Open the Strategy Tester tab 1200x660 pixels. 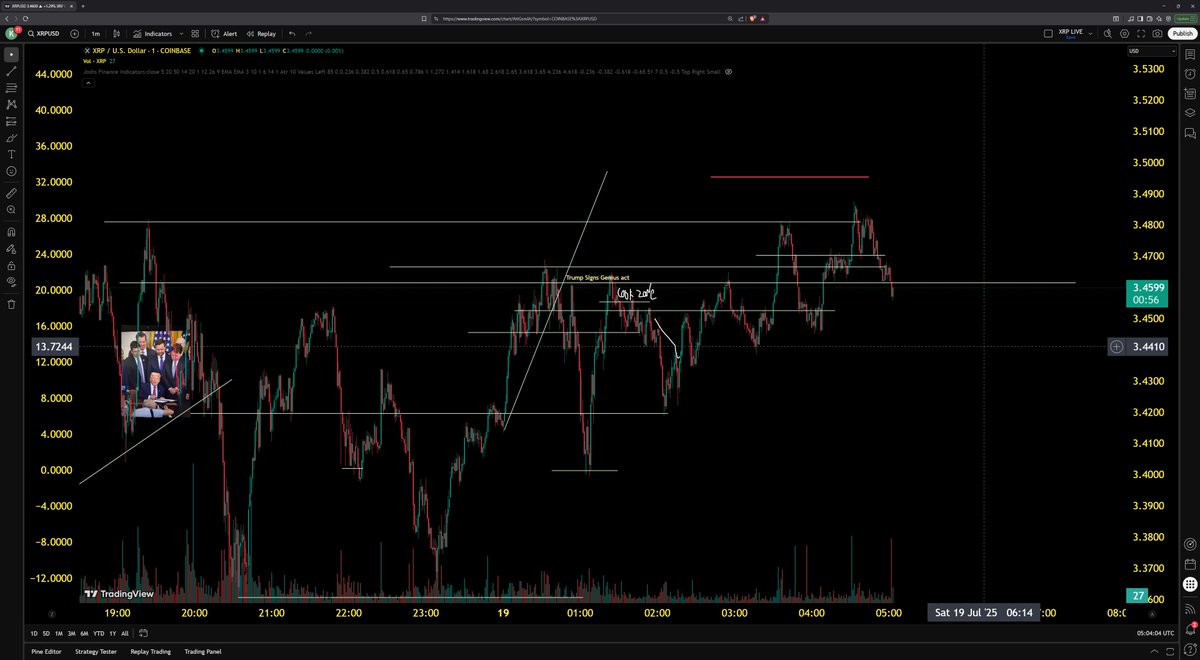click(x=96, y=652)
